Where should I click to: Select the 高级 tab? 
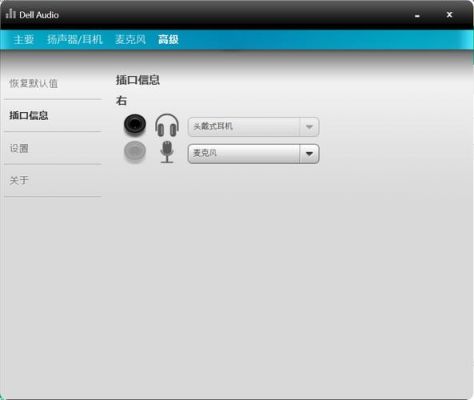[x=168, y=39]
